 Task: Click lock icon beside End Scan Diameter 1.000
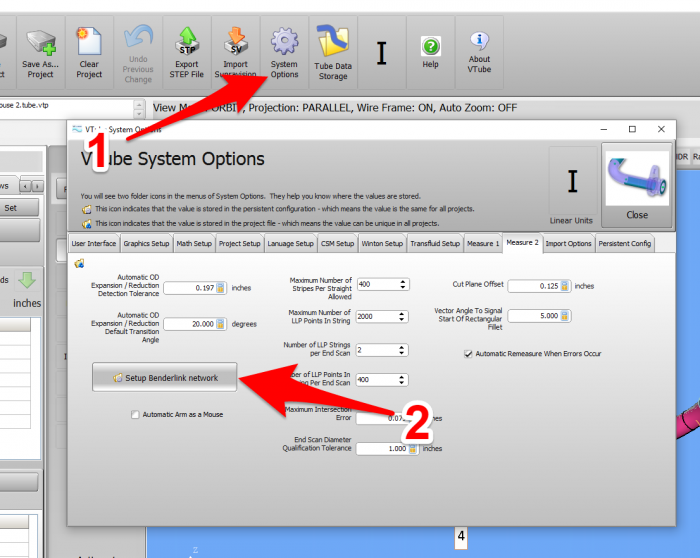point(413,449)
